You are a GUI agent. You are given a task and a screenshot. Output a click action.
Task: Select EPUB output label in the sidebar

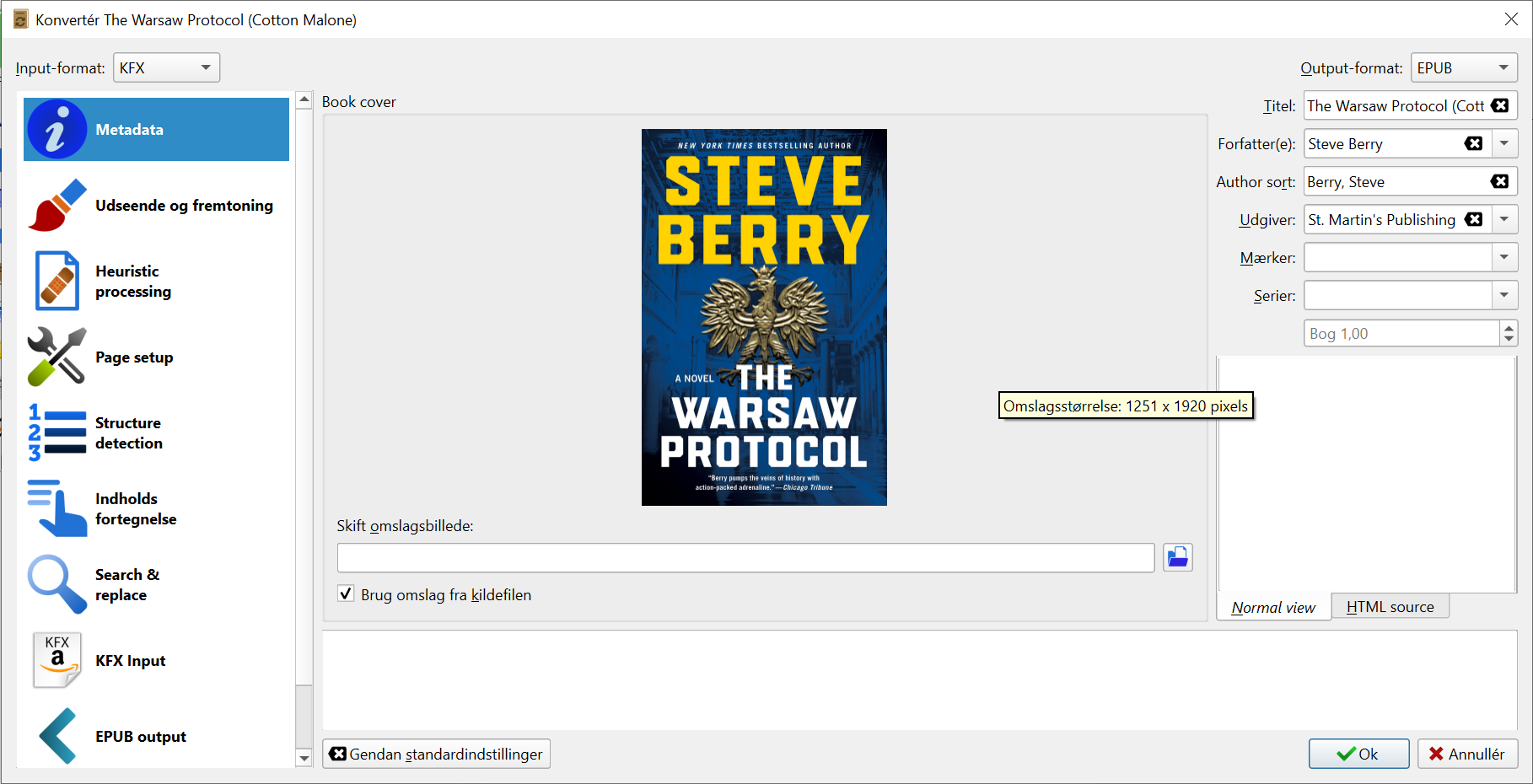click(141, 736)
